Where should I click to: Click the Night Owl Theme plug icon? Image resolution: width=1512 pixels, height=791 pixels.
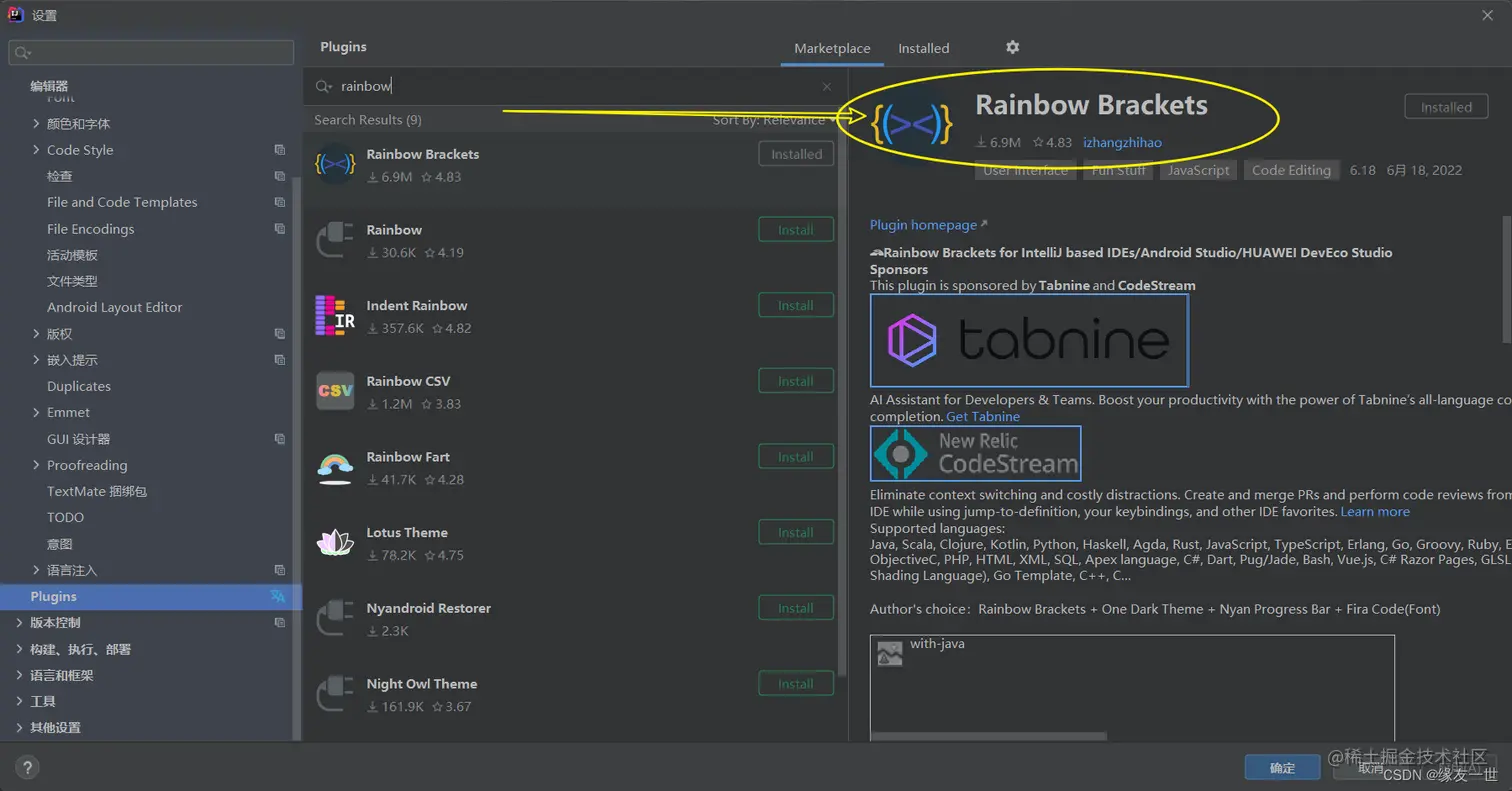(335, 694)
